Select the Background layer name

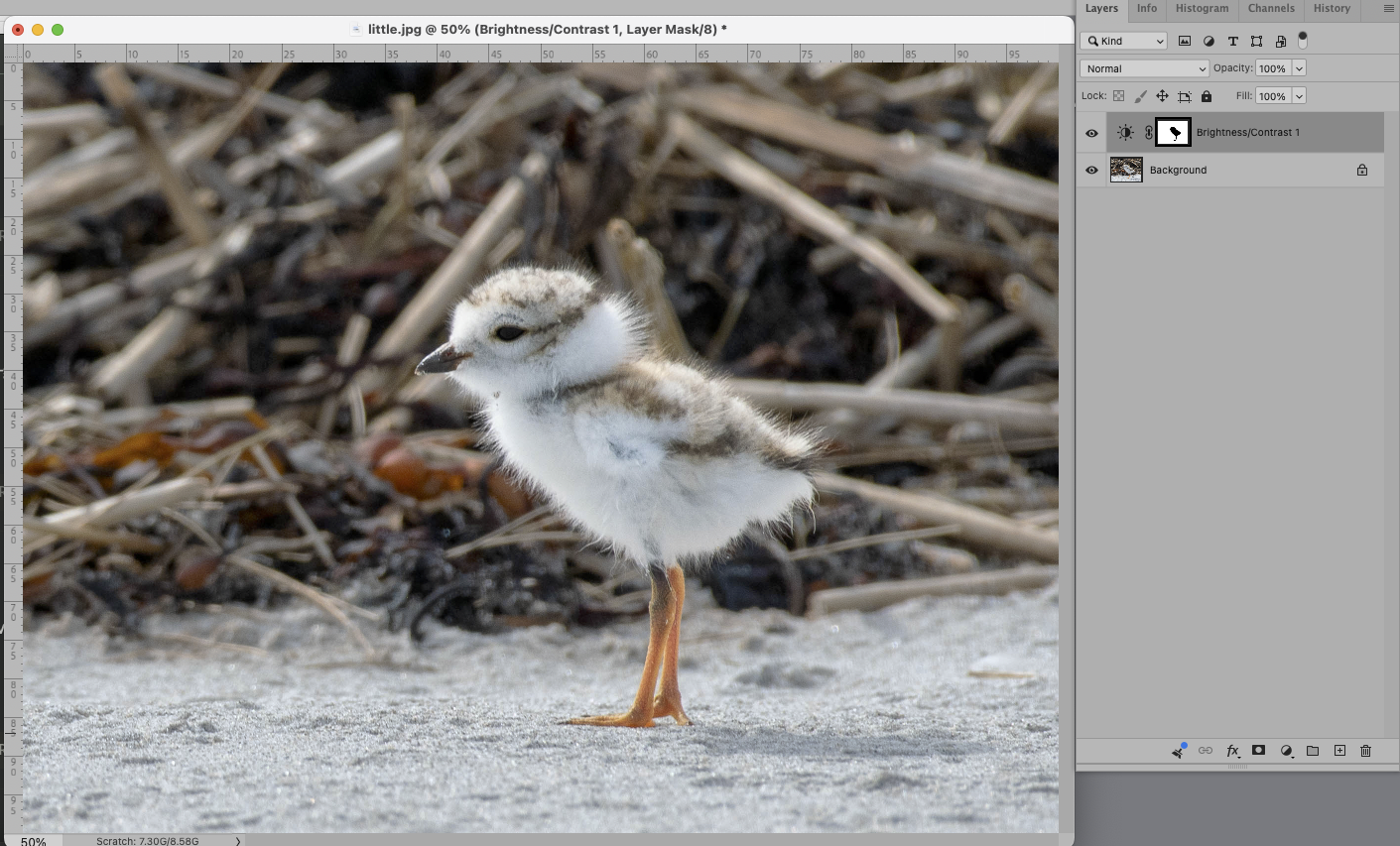point(1178,171)
